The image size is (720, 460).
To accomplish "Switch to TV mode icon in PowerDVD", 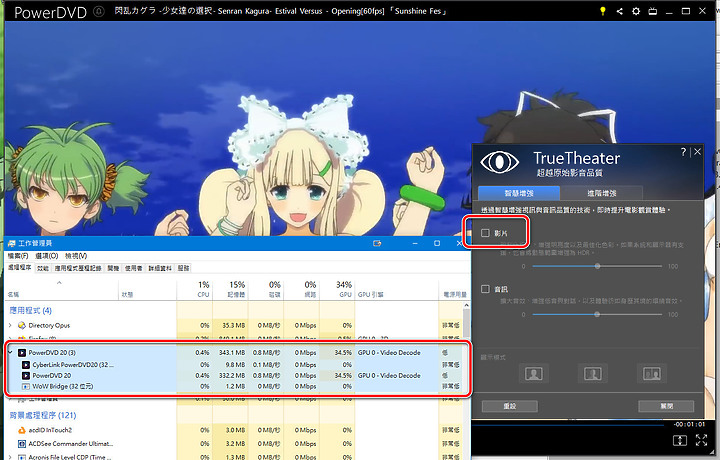I will (652, 11).
